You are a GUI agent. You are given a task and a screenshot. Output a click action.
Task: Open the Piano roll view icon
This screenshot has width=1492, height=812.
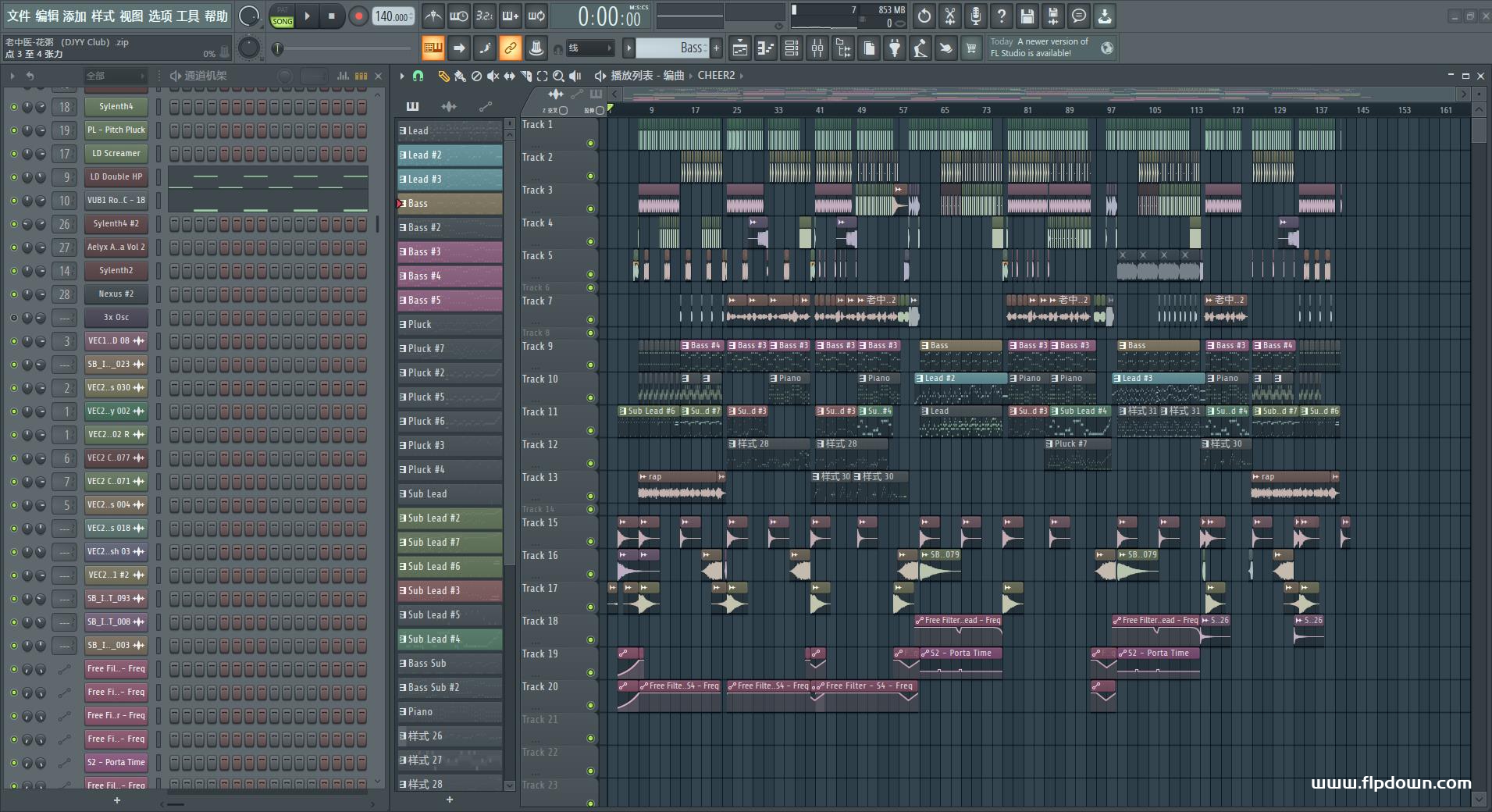[765, 48]
